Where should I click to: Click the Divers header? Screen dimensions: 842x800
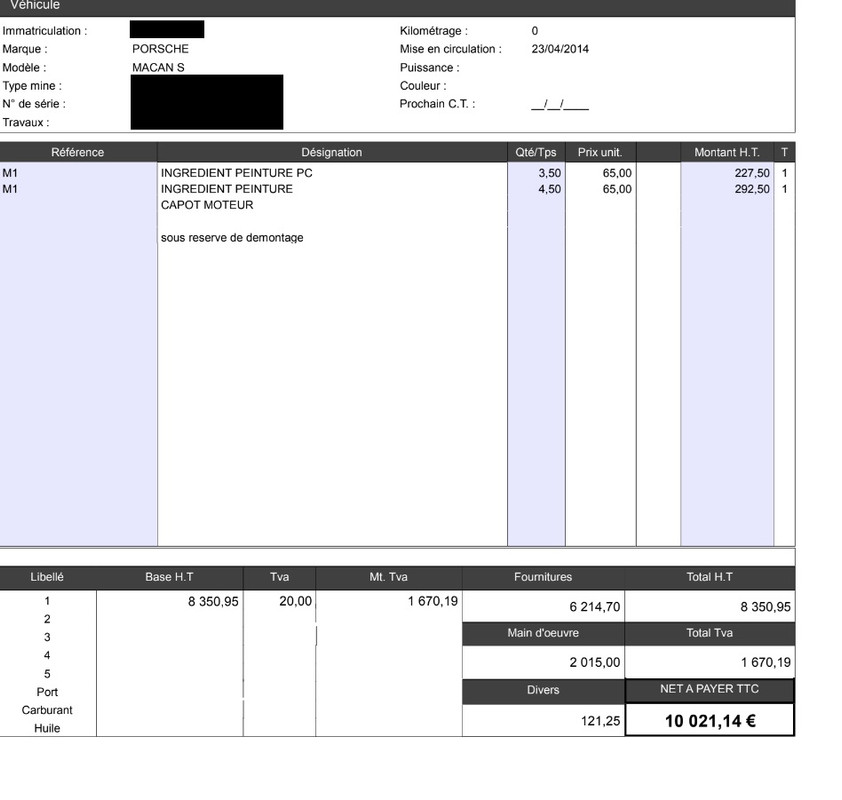pos(543,690)
